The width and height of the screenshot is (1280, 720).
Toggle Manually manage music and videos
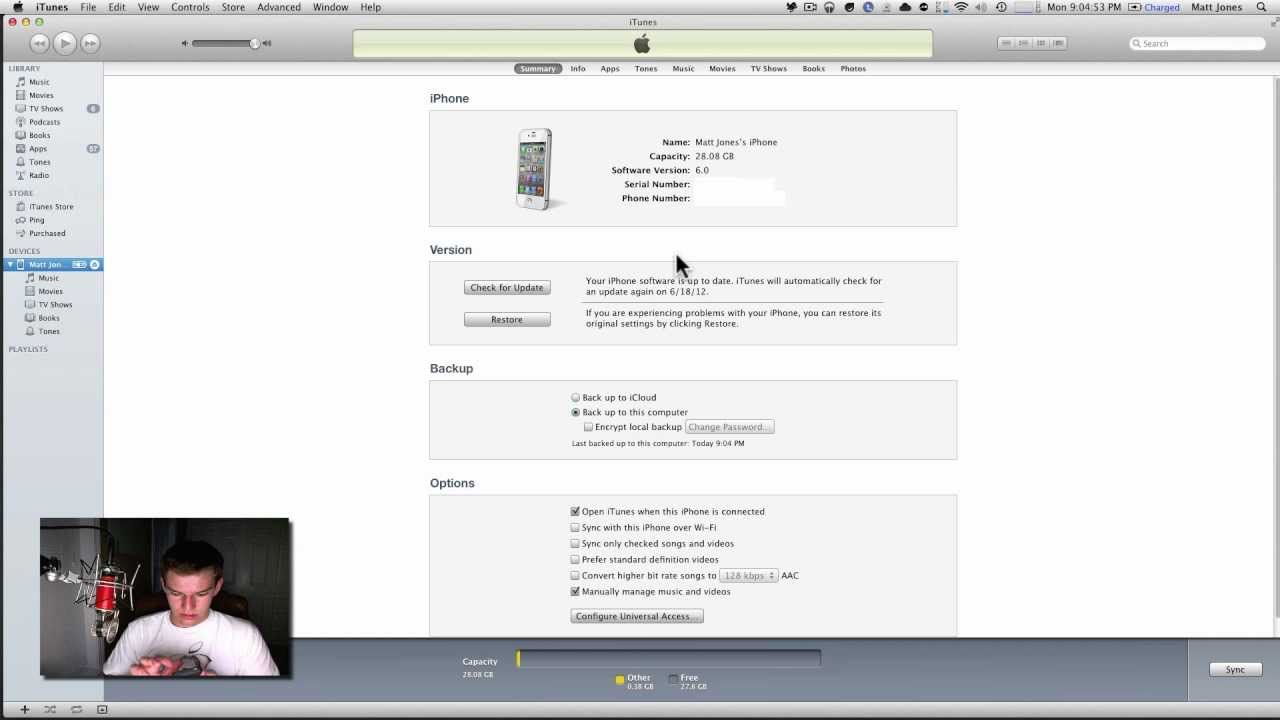[x=575, y=591]
